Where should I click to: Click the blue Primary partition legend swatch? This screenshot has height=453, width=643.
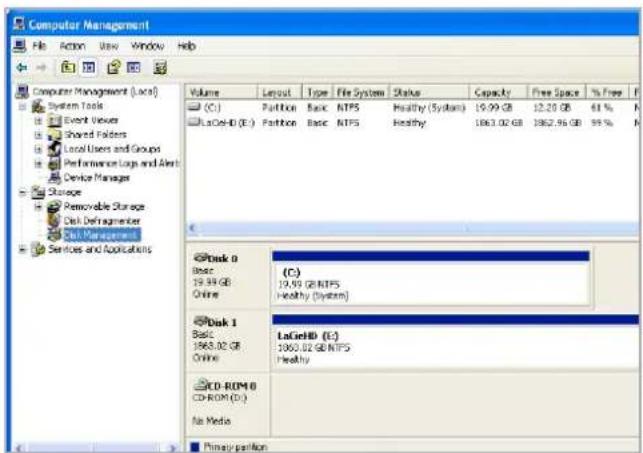click(195, 446)
